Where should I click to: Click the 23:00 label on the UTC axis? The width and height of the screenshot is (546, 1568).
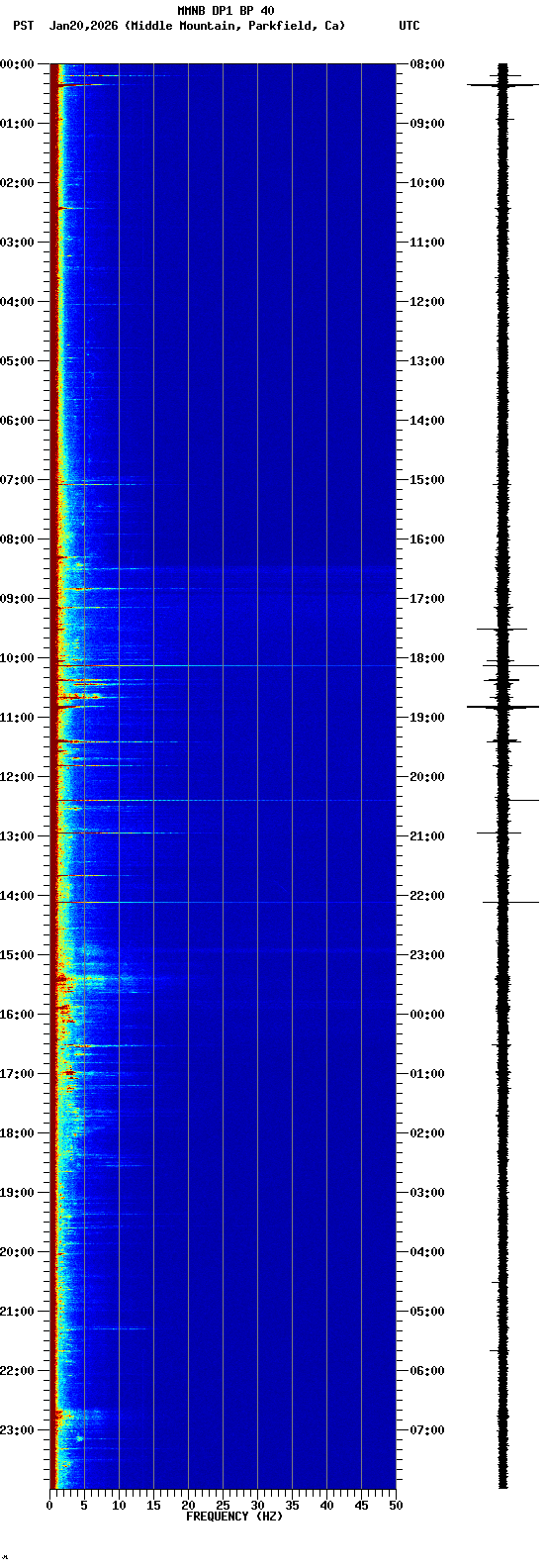(427, 955)
